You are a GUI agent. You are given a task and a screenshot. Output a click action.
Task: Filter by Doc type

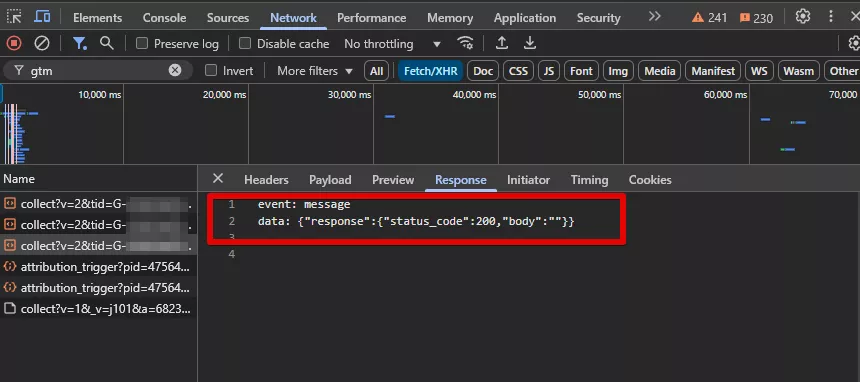[x=483, y=71]
